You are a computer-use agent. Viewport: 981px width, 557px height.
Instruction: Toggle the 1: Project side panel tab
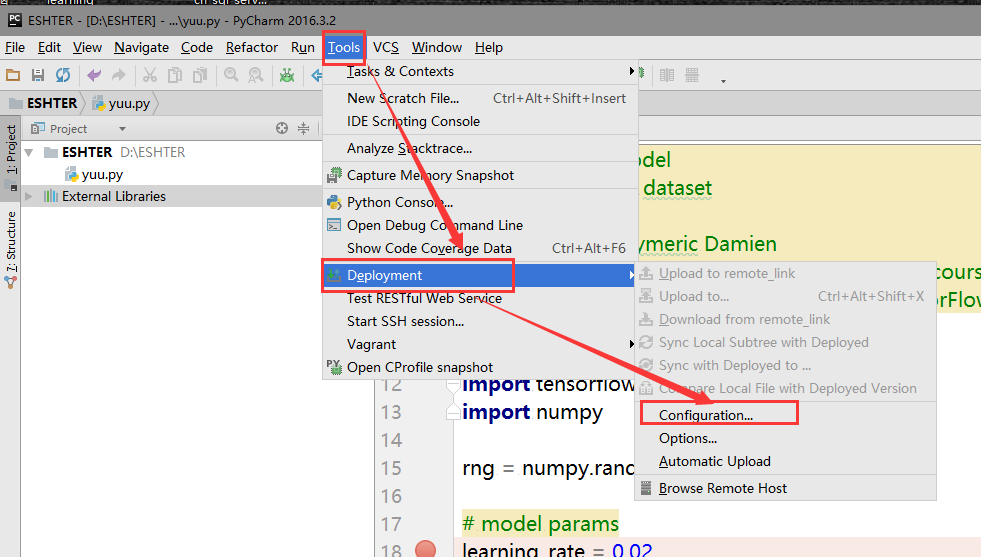click(11, 149)
